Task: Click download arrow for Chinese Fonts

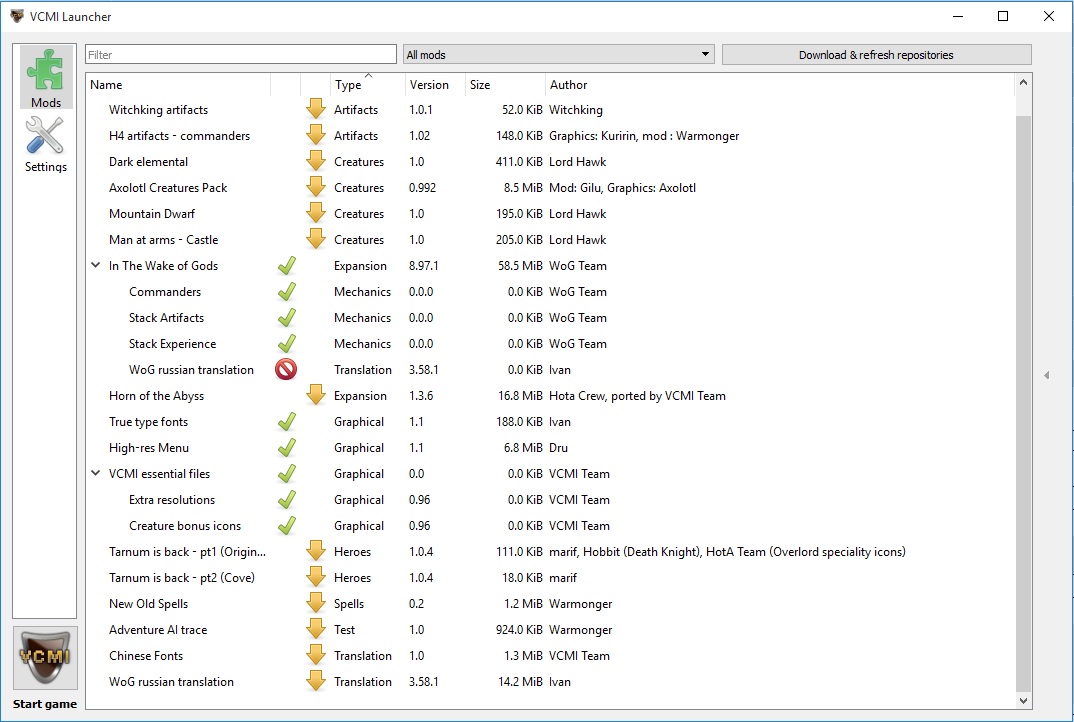Action: 316,656
